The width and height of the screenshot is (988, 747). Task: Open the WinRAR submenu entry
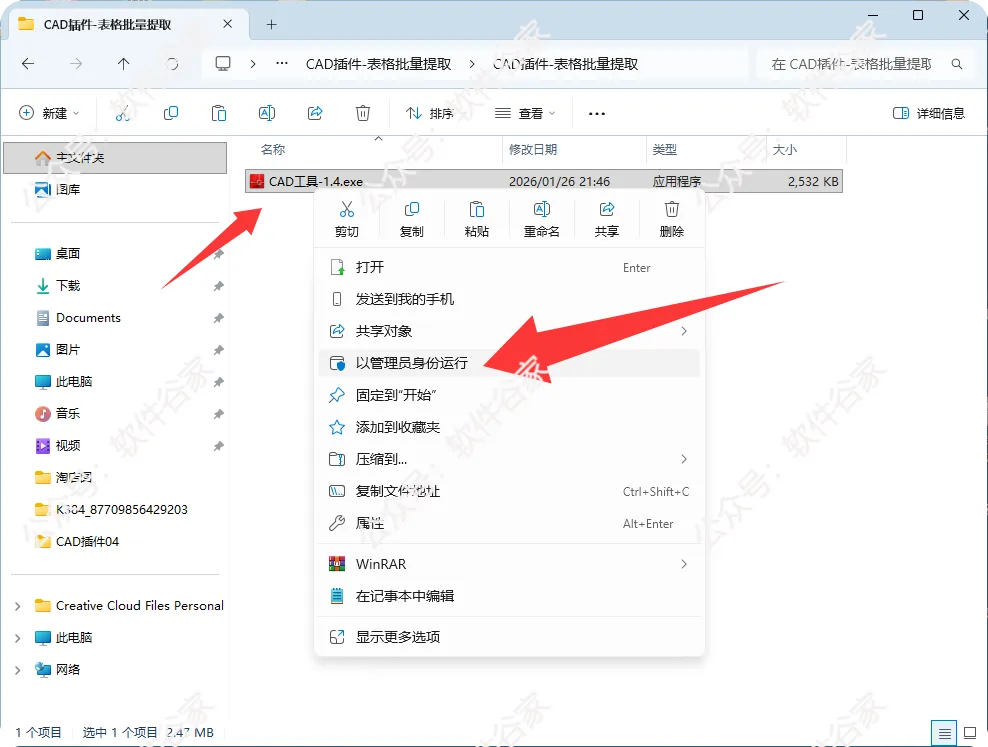509,564
